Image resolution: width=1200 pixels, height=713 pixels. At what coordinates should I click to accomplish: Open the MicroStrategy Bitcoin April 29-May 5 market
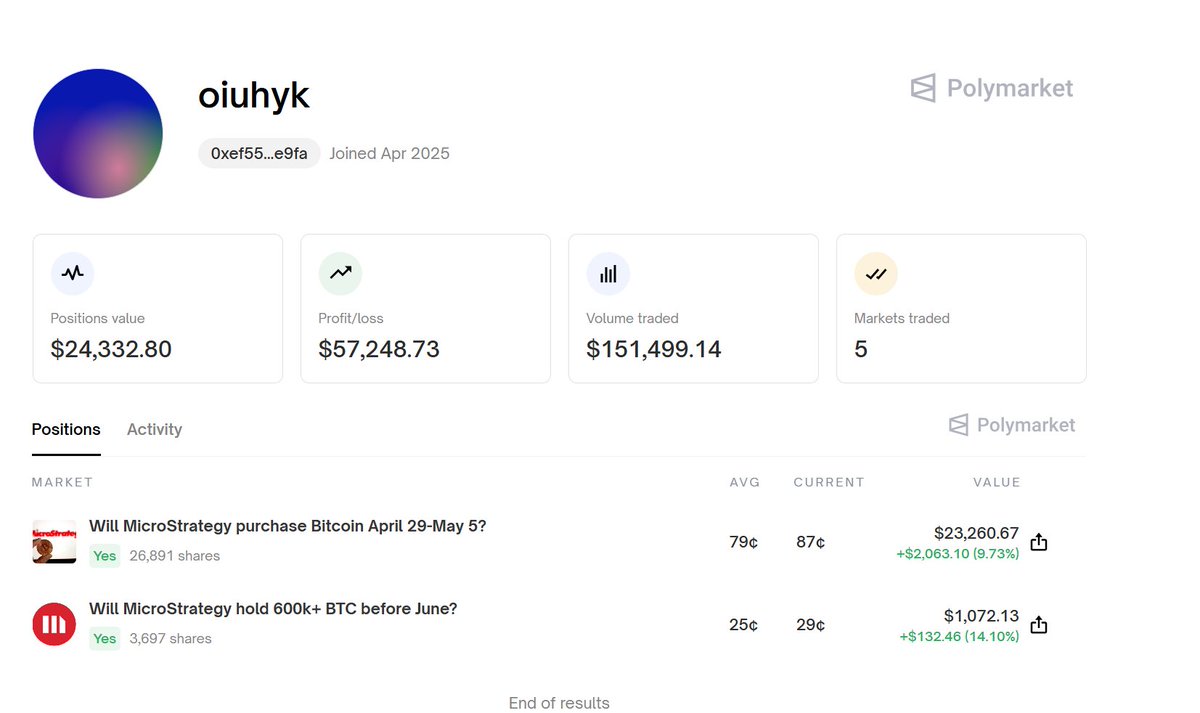287,526
